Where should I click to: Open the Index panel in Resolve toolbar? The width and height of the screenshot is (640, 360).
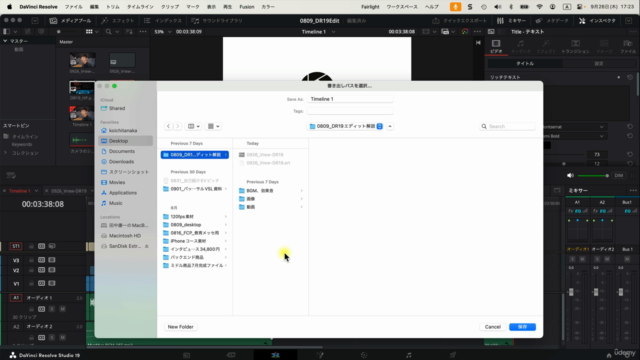(163, 20)
